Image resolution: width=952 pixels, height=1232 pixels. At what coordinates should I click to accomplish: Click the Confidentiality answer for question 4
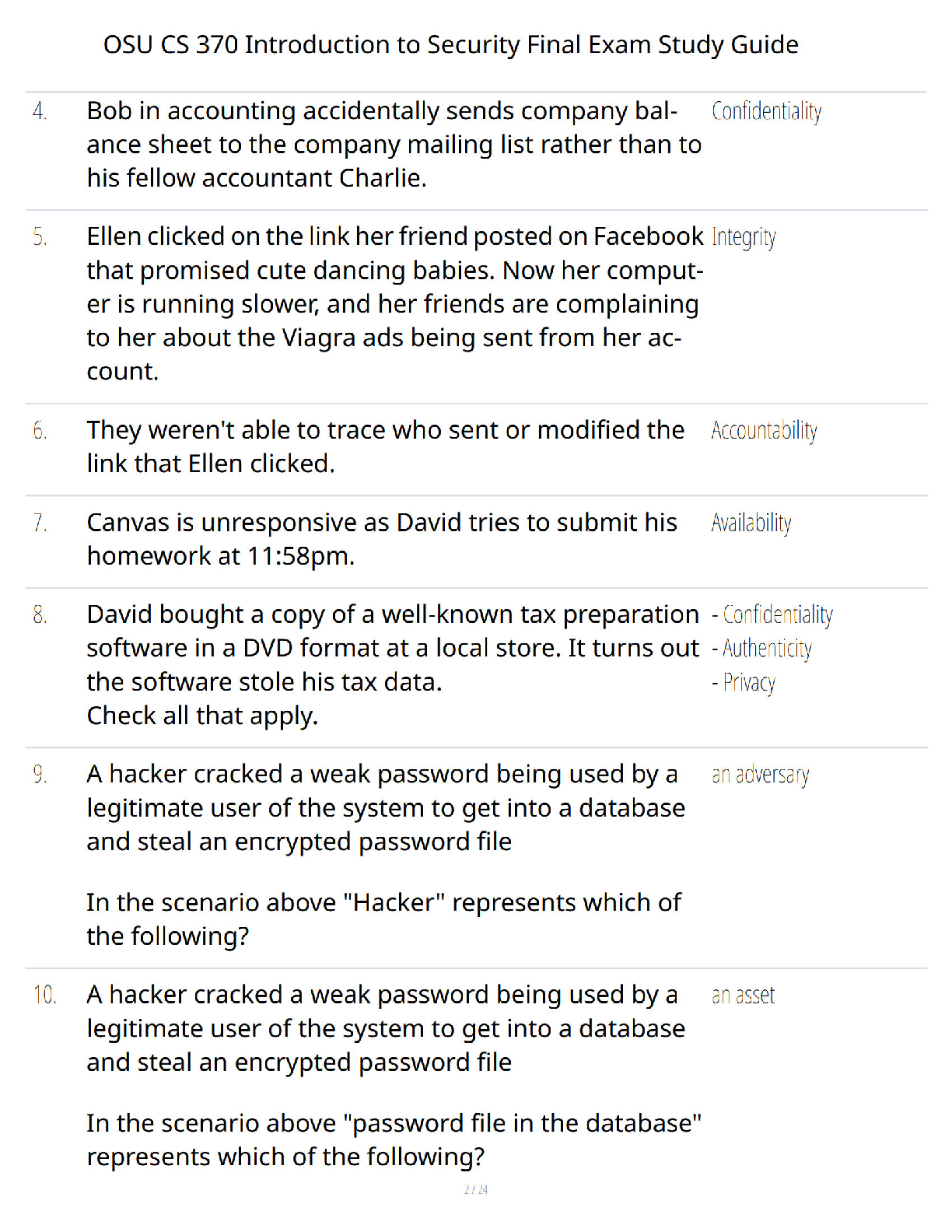766,111
